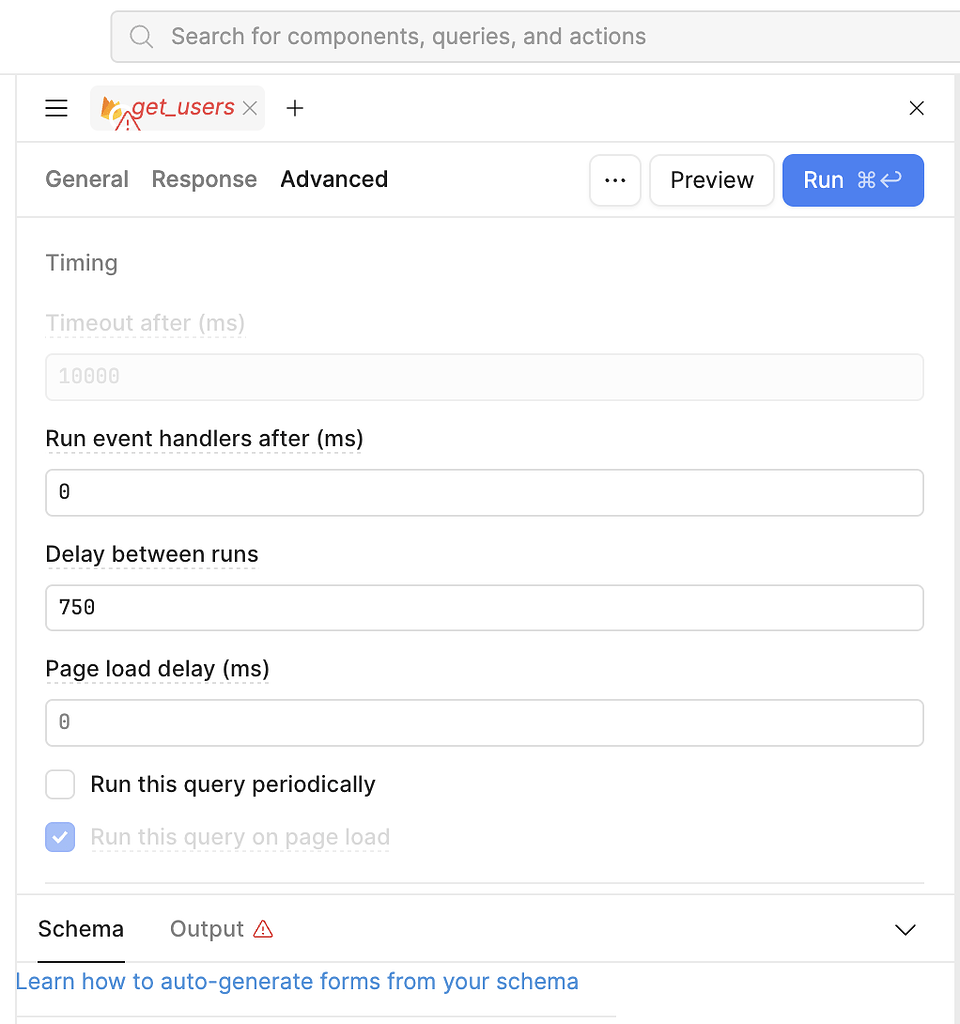The image size is (960, 1024).
Task: Close the query editor panel
Action: pyautogui.click(x=917, y=108)
